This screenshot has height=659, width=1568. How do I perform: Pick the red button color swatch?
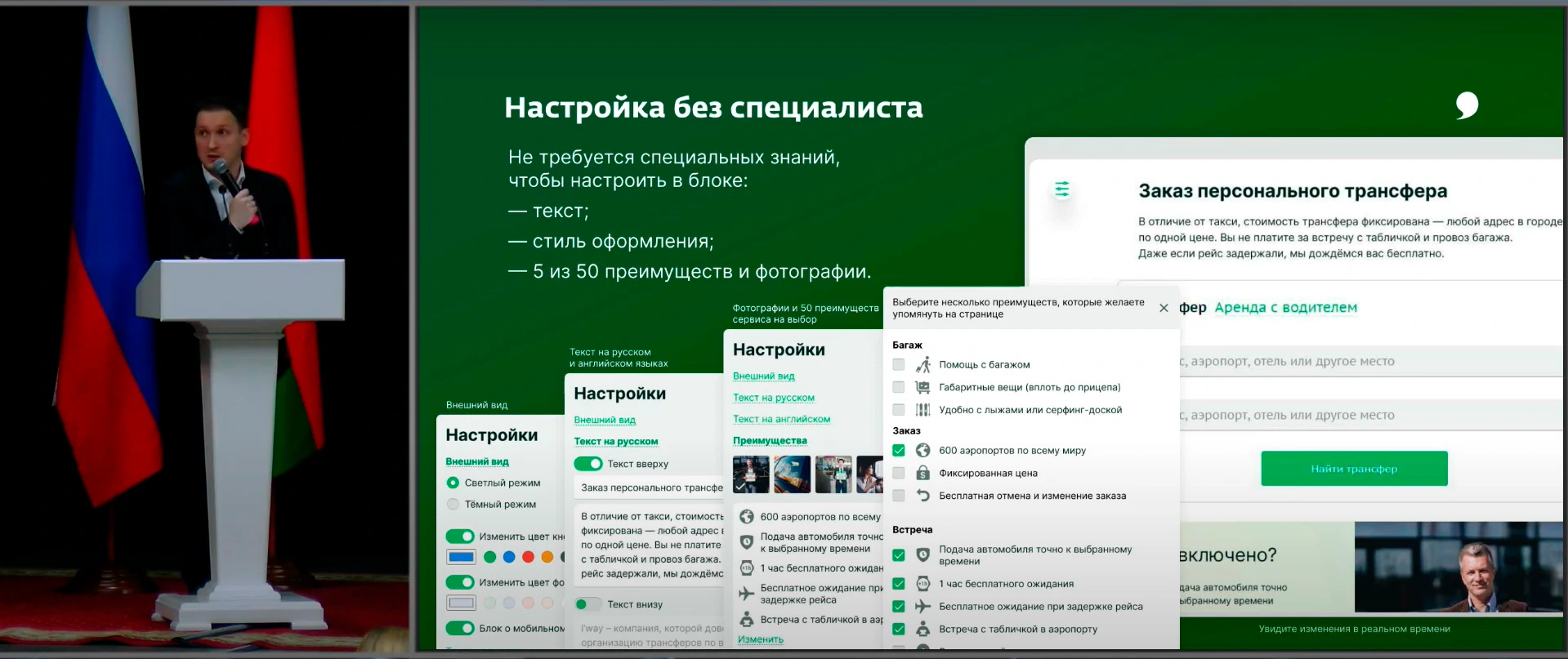click(528, 557)
